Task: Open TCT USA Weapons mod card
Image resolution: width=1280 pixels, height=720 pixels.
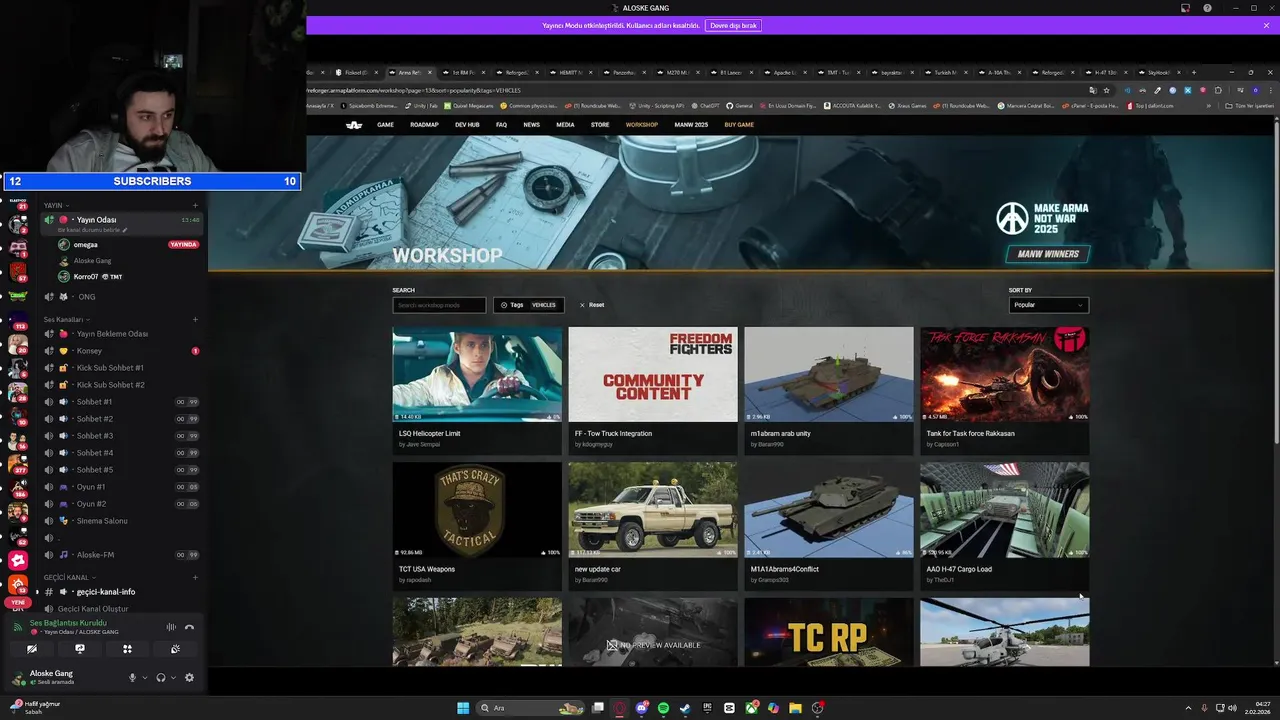Action: click(x=477, y=525)
